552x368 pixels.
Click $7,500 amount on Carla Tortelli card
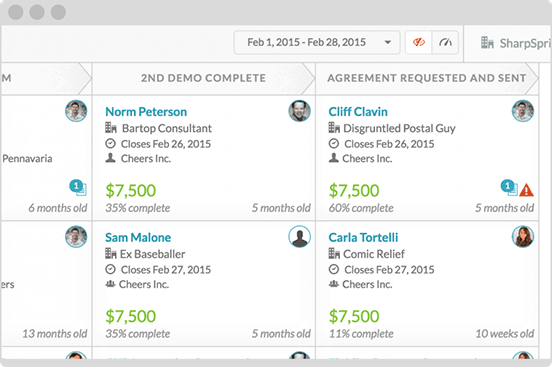(x=354, y=316)
